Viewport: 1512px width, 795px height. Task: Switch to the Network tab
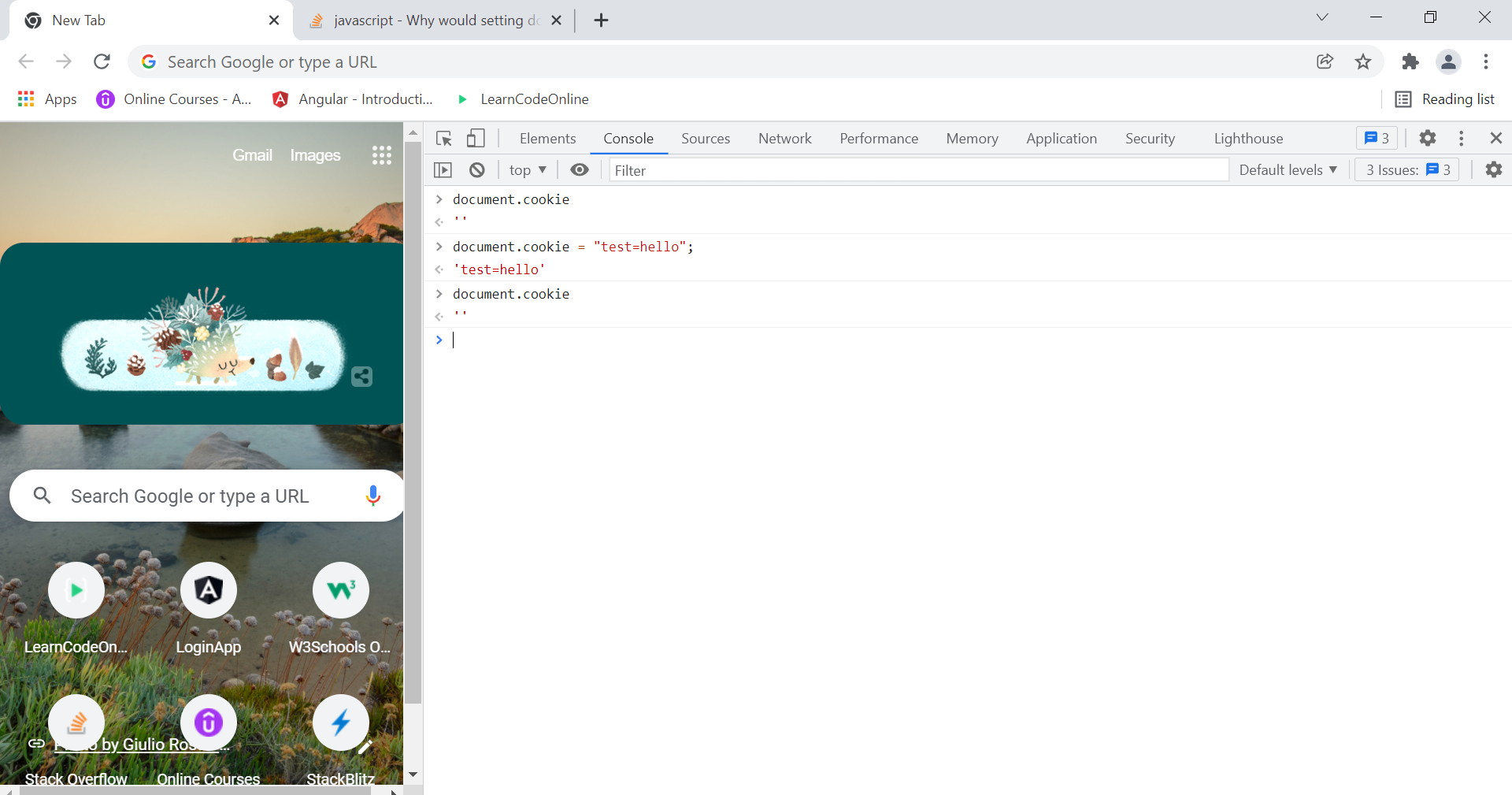pos(785,139)
